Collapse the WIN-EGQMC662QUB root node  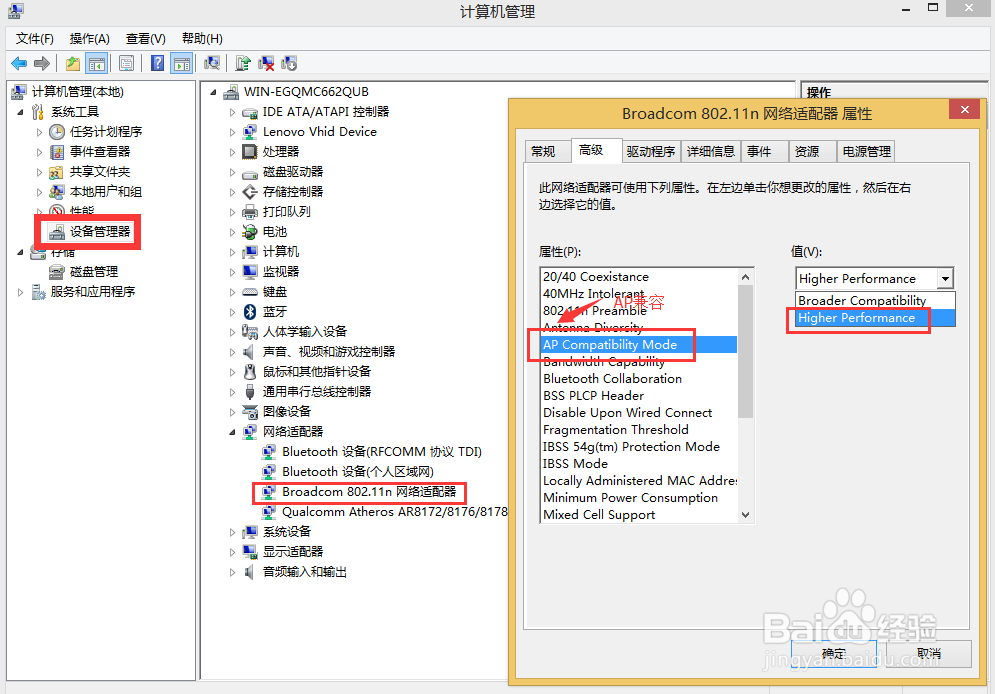pyautogui.click(x=214, y=92)
